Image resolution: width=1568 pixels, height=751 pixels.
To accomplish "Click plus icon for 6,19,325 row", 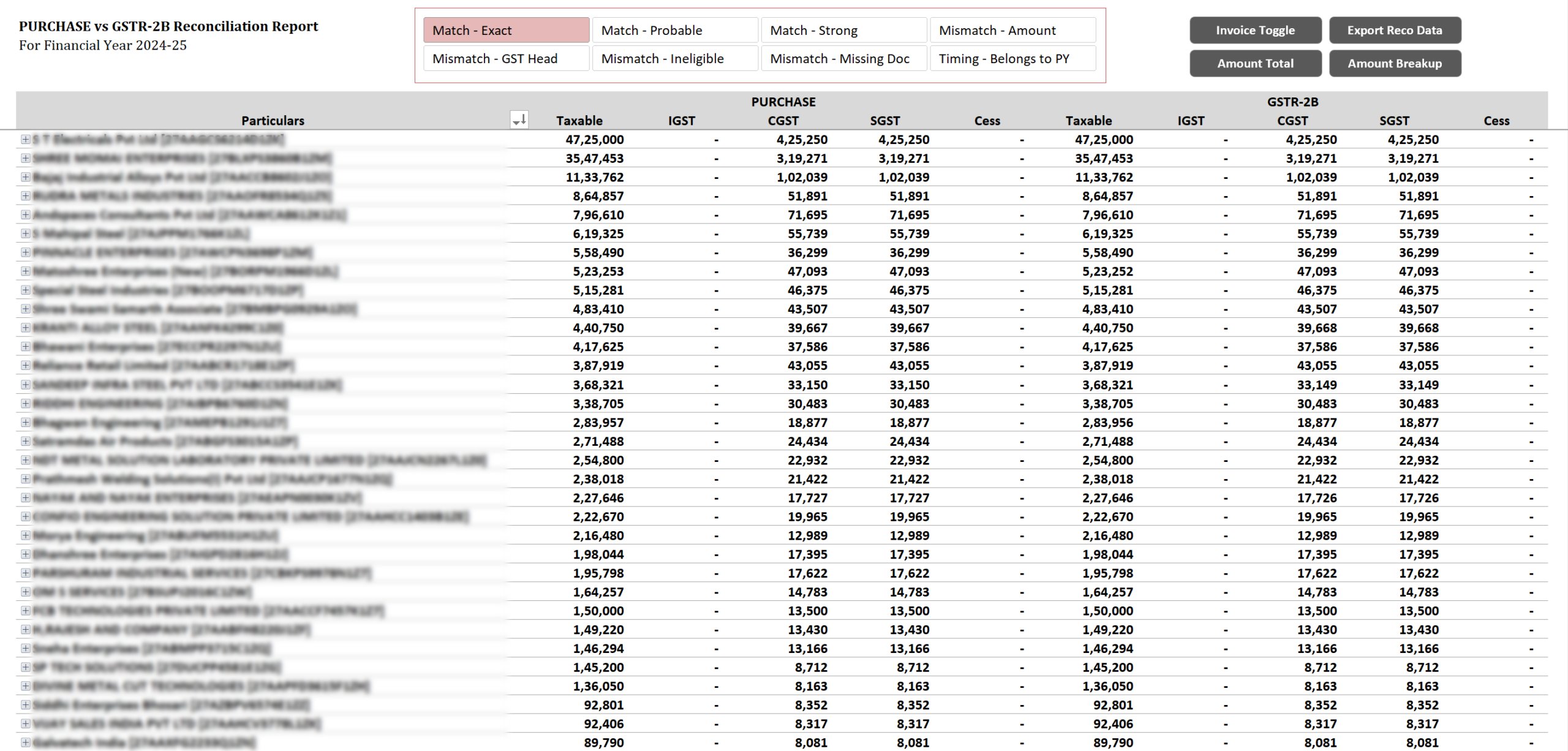I will (x=25, y=233).
